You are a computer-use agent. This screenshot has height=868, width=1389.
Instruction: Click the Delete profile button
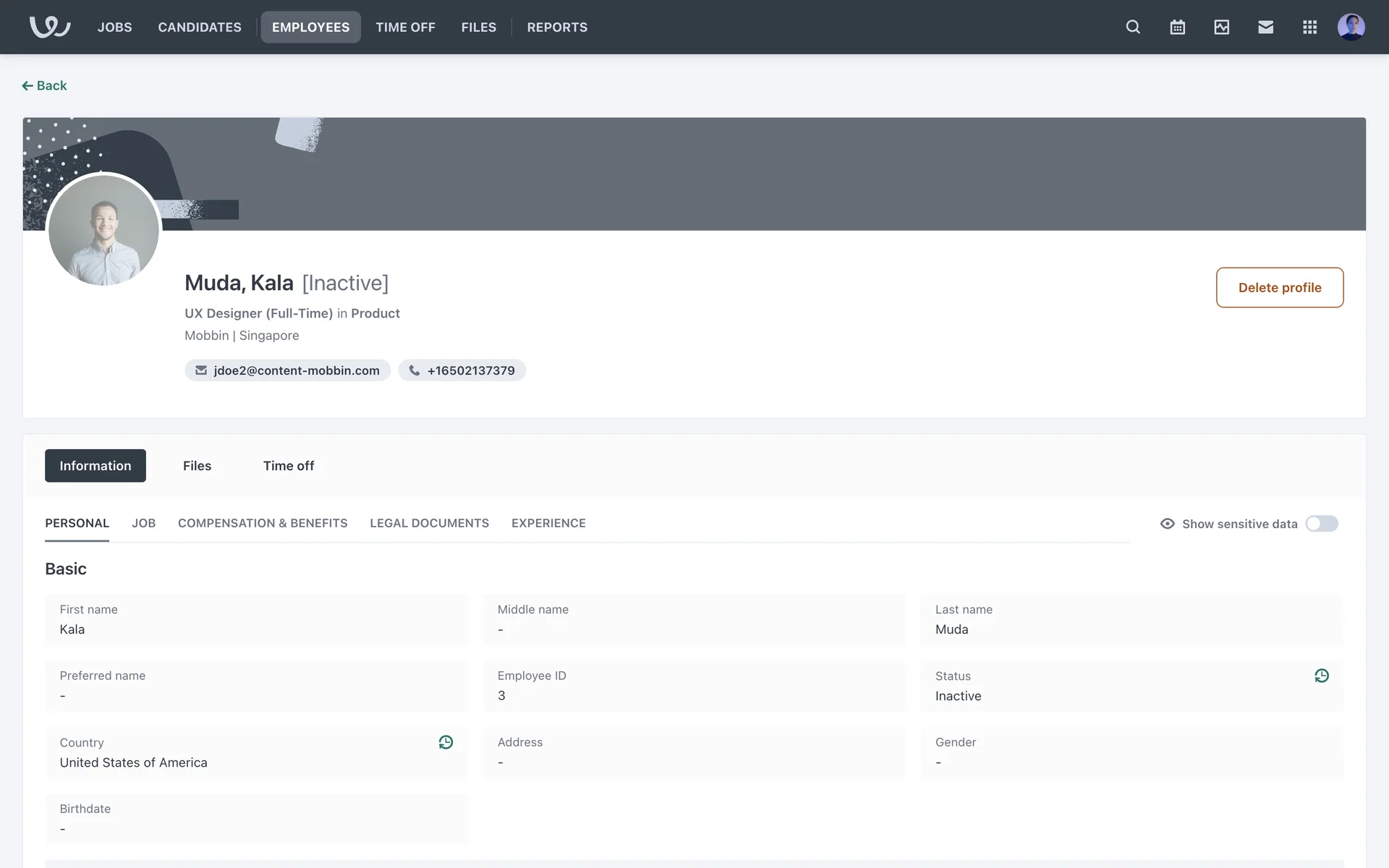[x=1279, y=287]
